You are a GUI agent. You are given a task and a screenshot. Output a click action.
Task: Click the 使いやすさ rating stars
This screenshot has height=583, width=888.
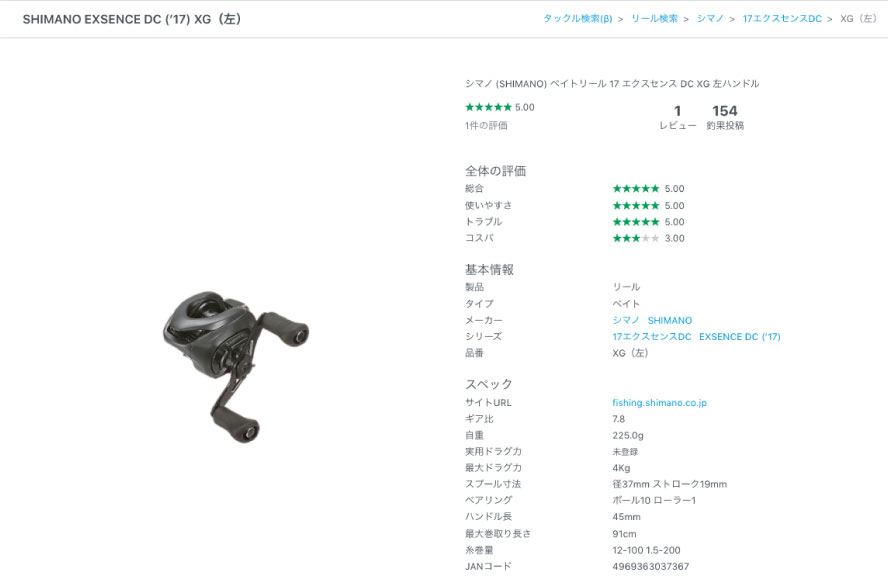(636, 206)
